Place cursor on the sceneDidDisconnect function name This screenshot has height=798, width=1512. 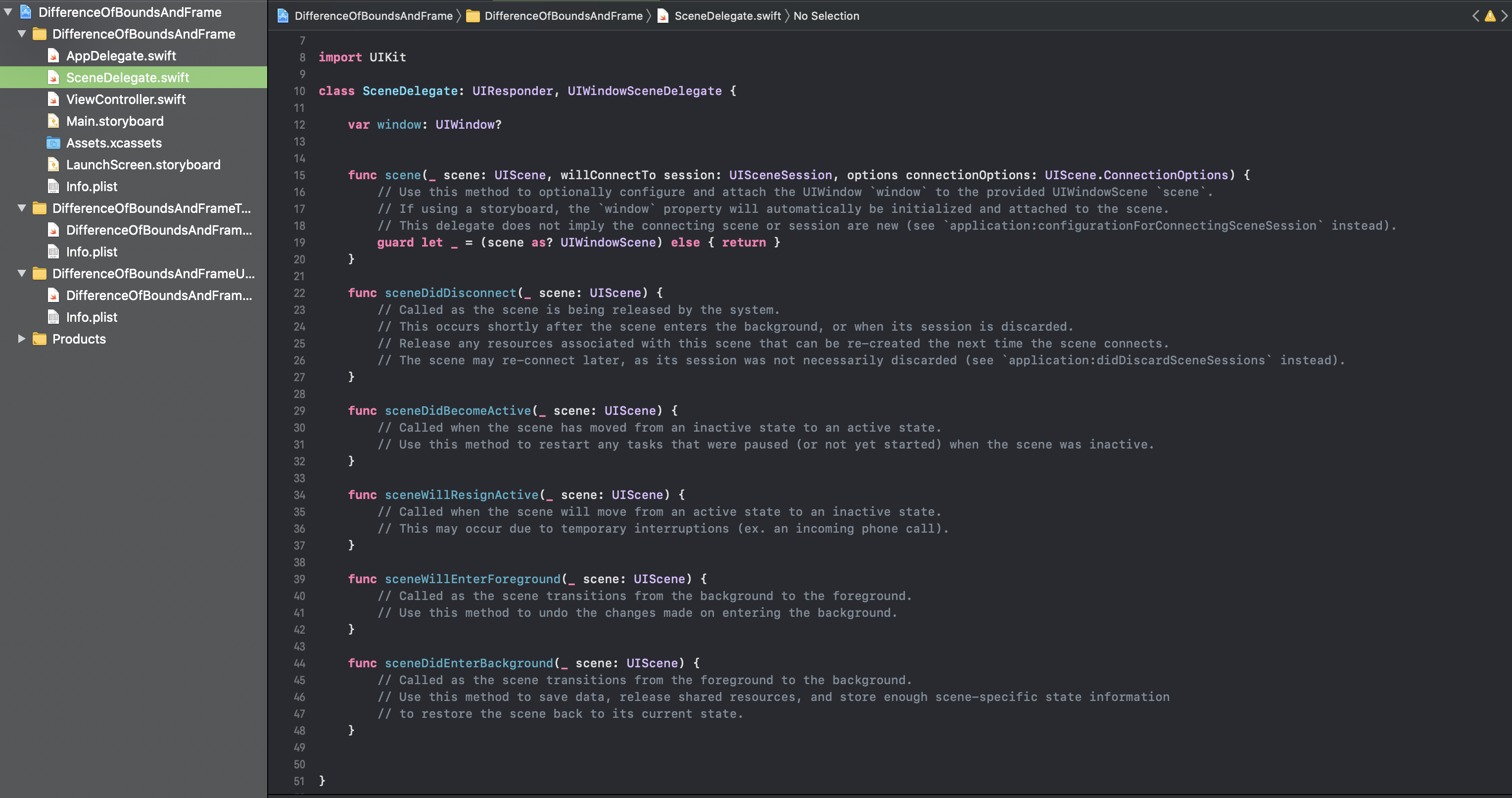coord(450,293)
